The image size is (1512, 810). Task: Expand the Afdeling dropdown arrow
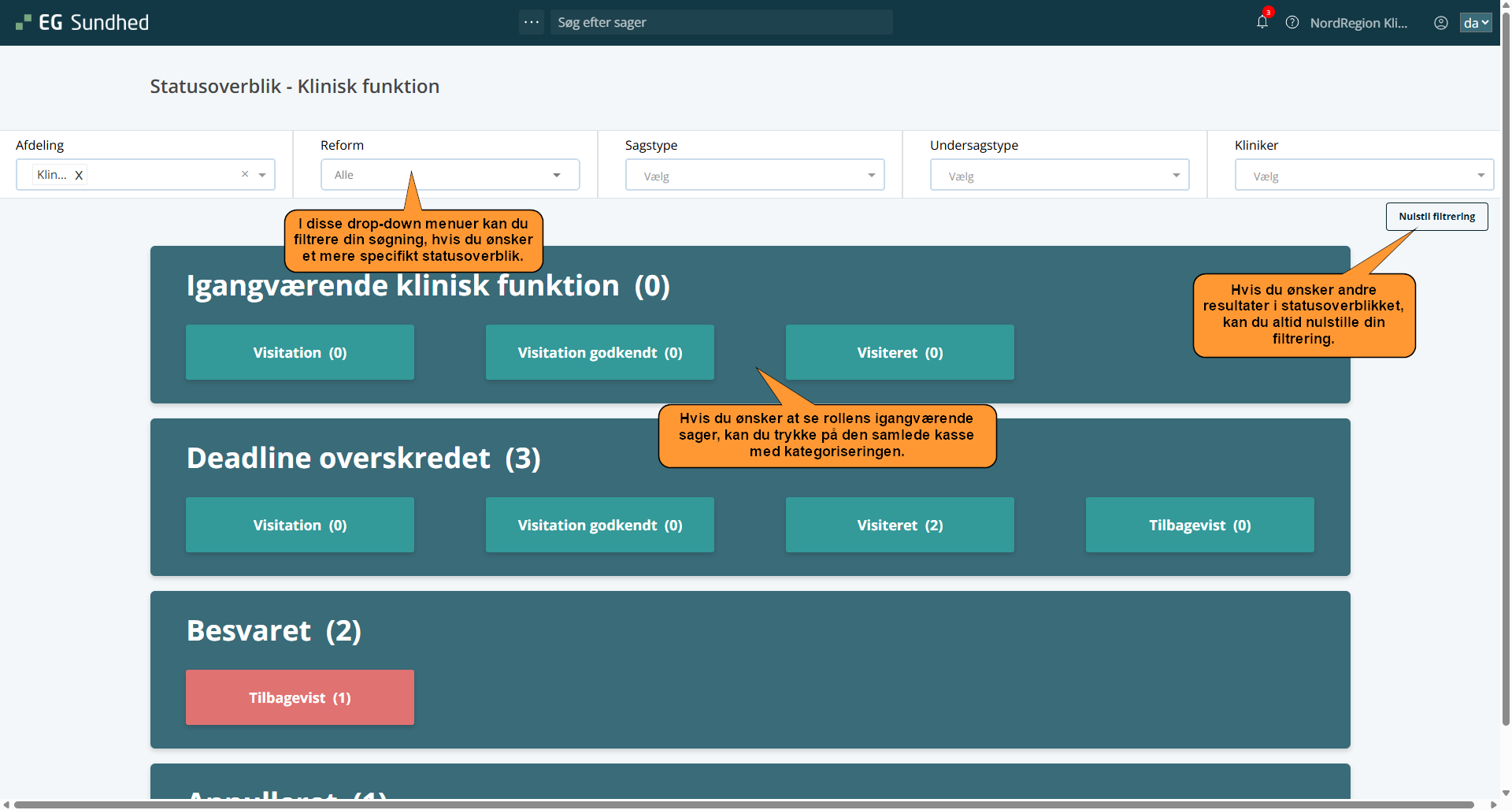(x=262, y=175)
